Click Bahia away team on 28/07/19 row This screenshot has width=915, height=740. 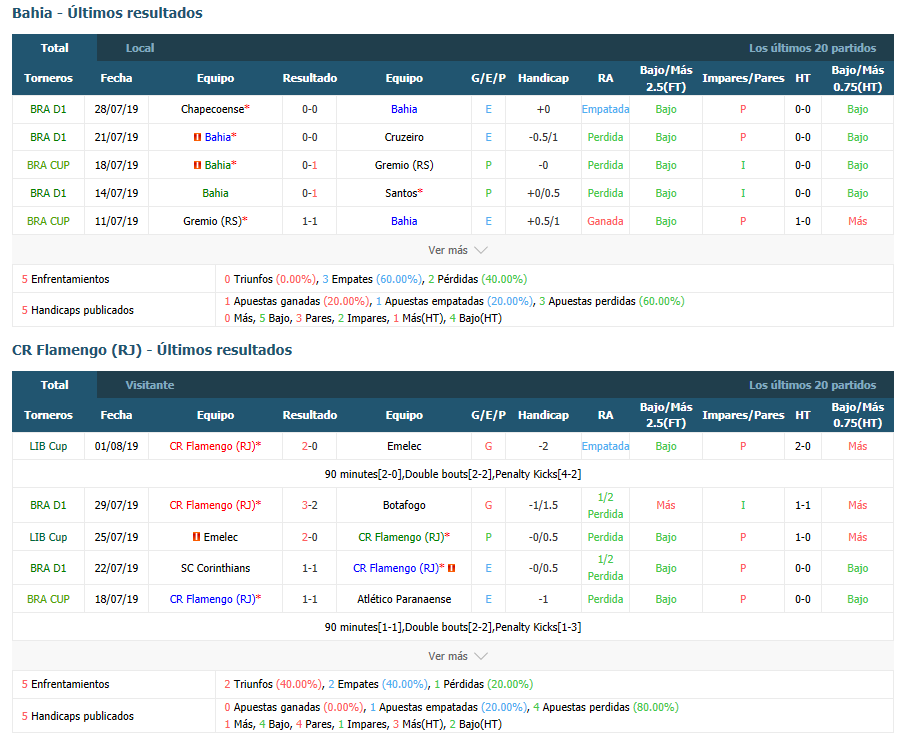[404, 109]
